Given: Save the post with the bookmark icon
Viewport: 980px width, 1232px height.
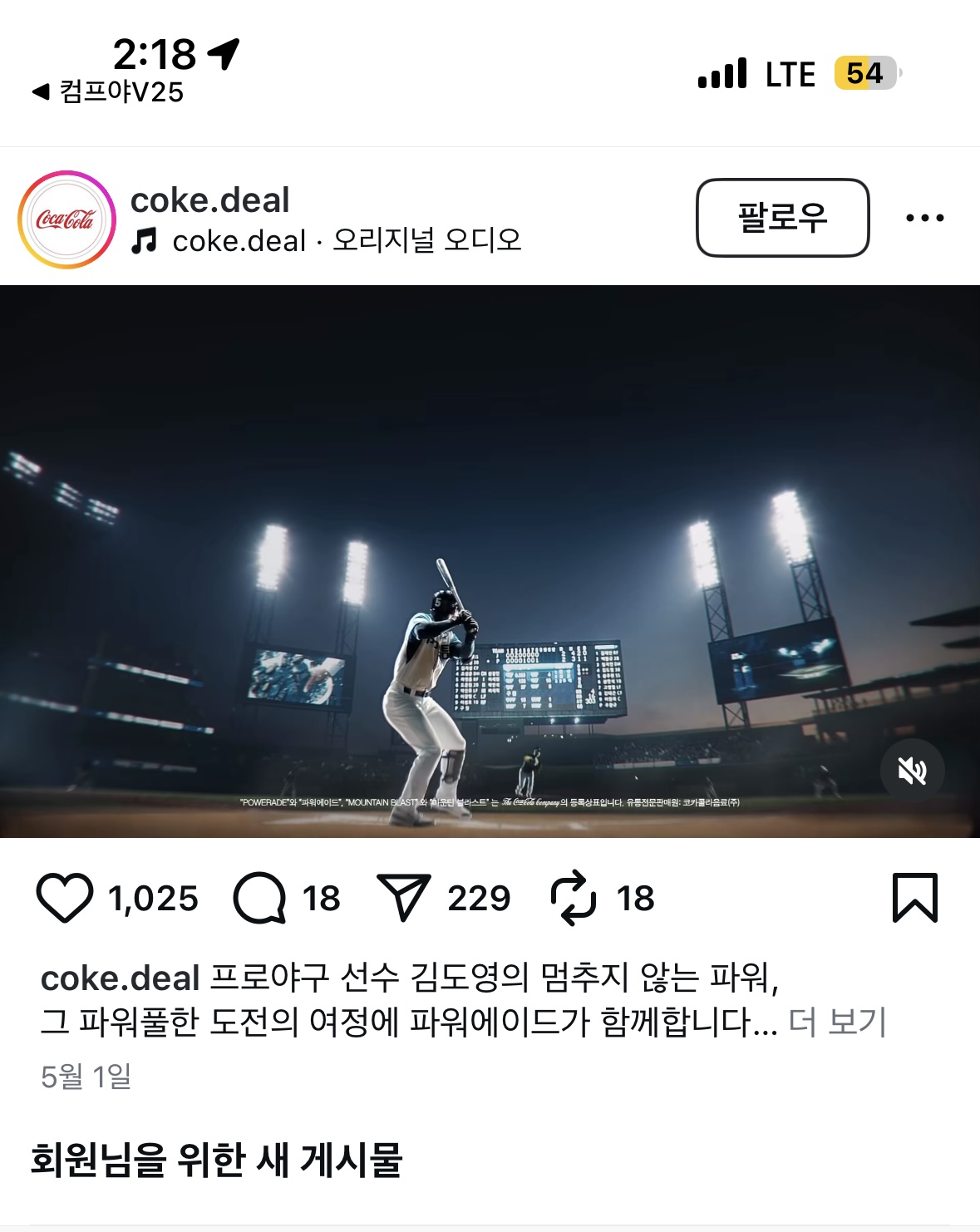Looking at the screenshot, I should [x=915, y=898].
